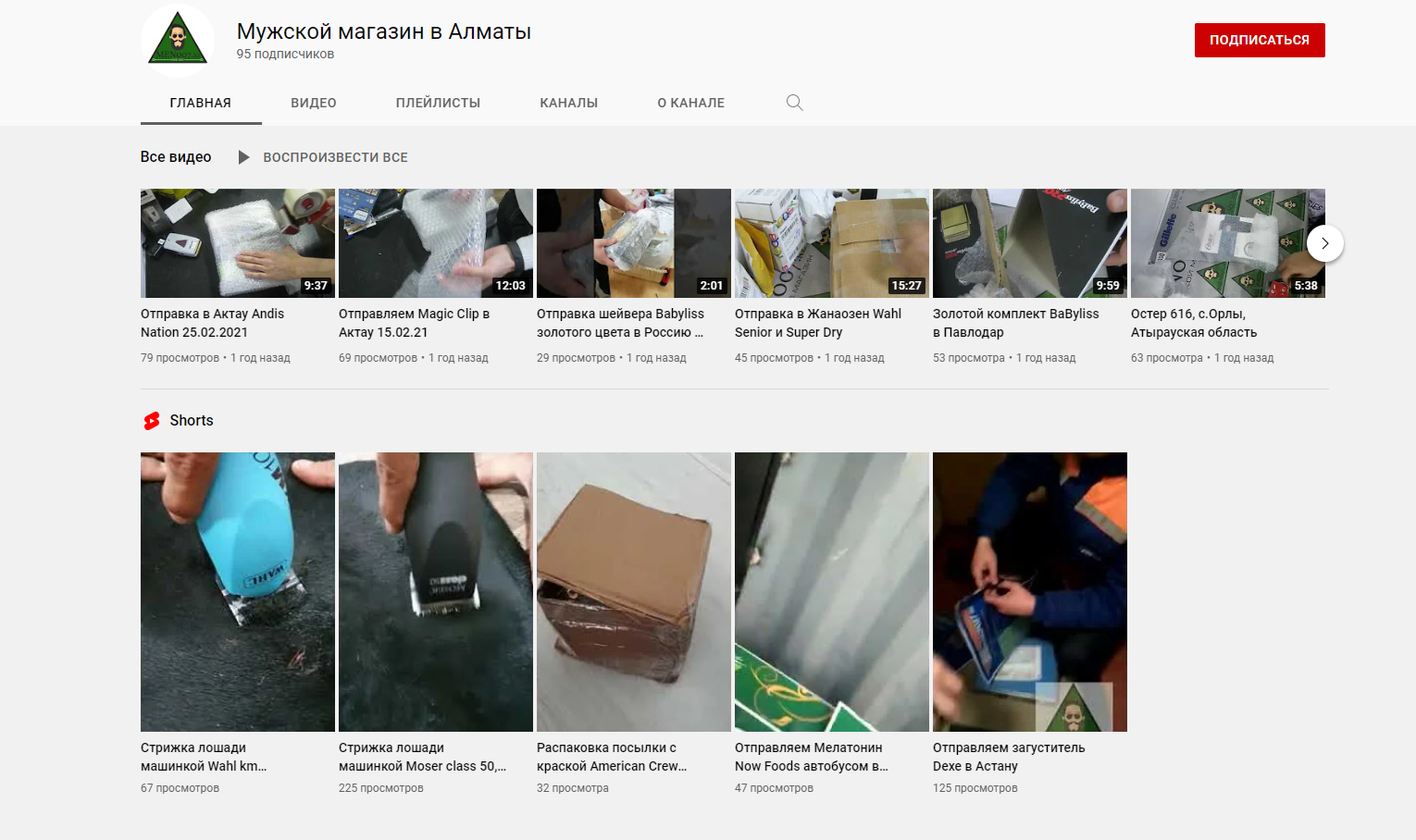Click the channel avatar logo
The image size is (1416, 840).
[x=178, y=40]
